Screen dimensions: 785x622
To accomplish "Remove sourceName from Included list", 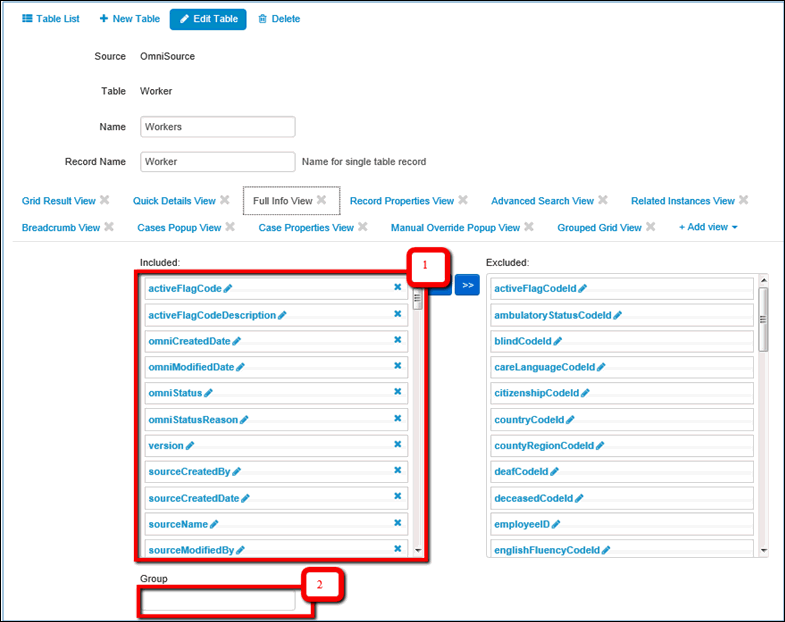I will click(x=397, y=522).
